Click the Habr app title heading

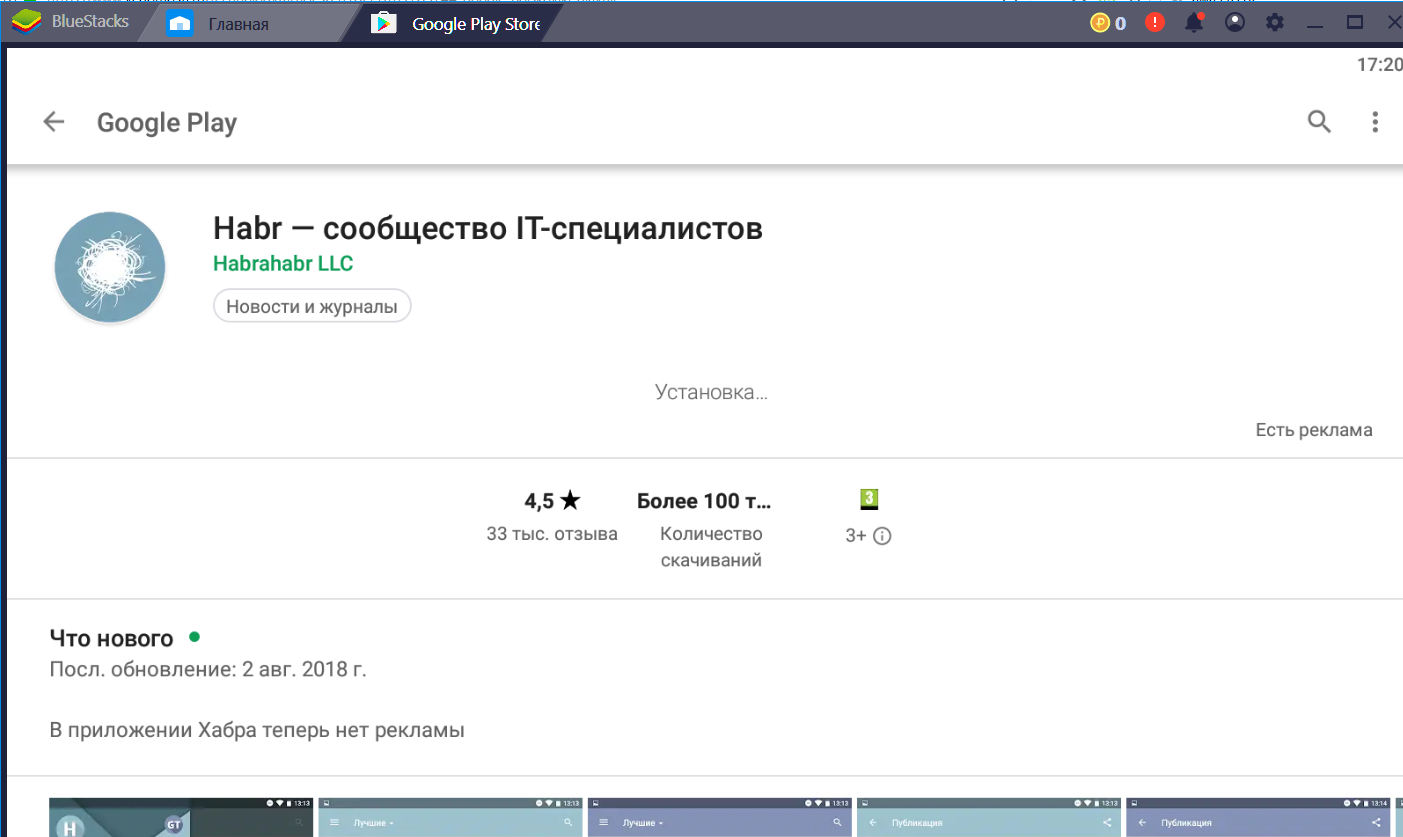[x=488, y=228]
